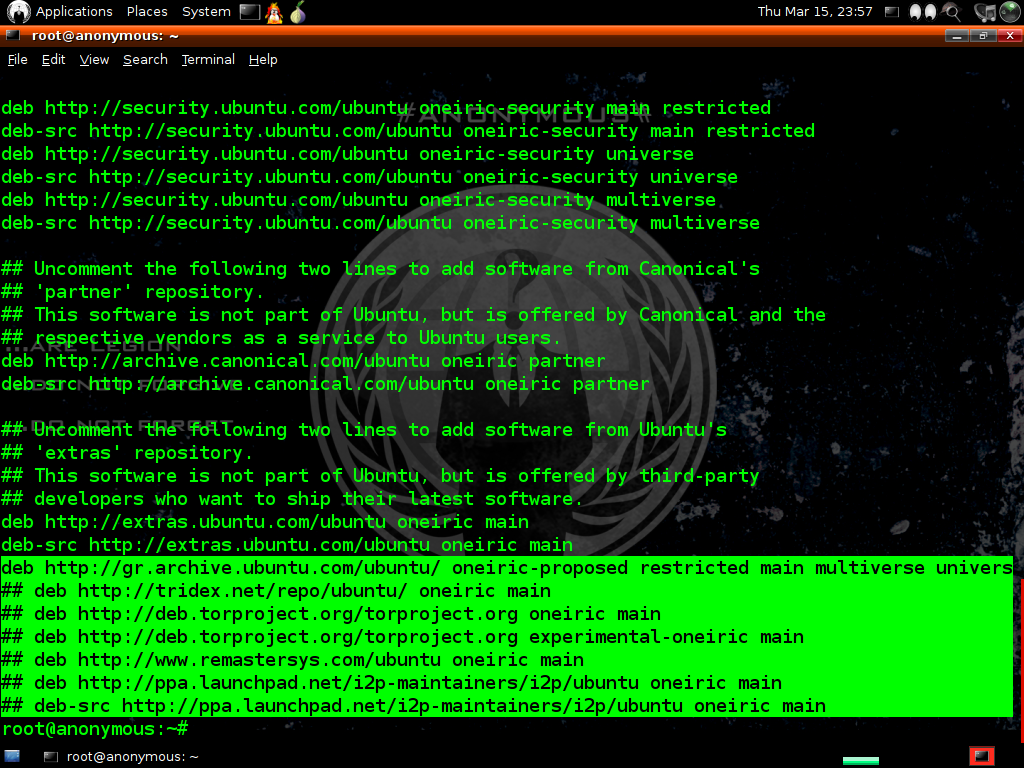Image resolution: width=1024 pixels, height=768 pixels.
Task: Open the System menu in the top panel
Action: pyautogui.click(x=206, y=12)
